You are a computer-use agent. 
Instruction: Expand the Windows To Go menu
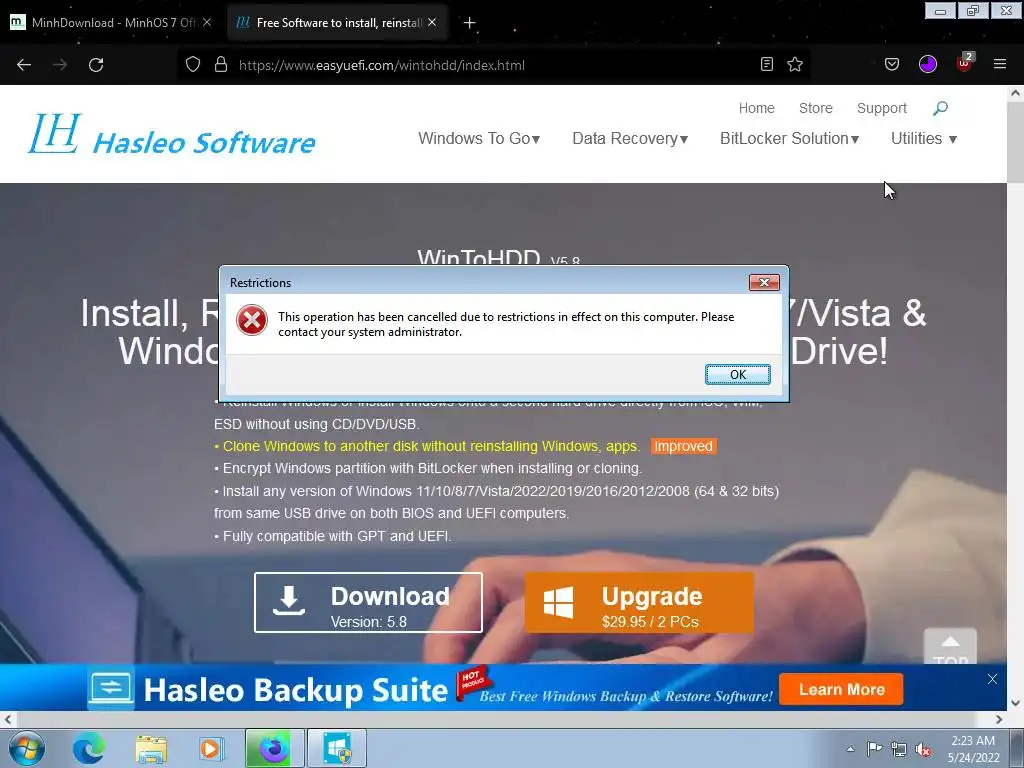click(x=479, y=138)
